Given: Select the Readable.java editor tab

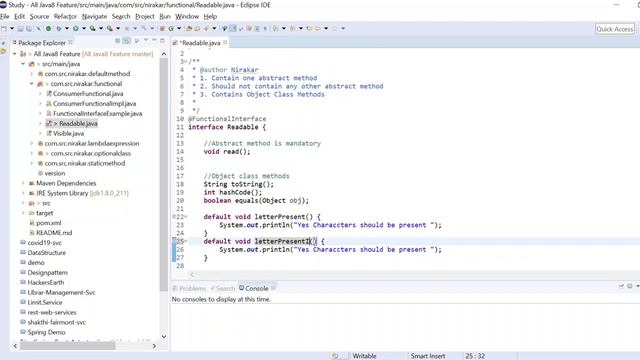Looking at the screenshot, I should coord(200,43).
